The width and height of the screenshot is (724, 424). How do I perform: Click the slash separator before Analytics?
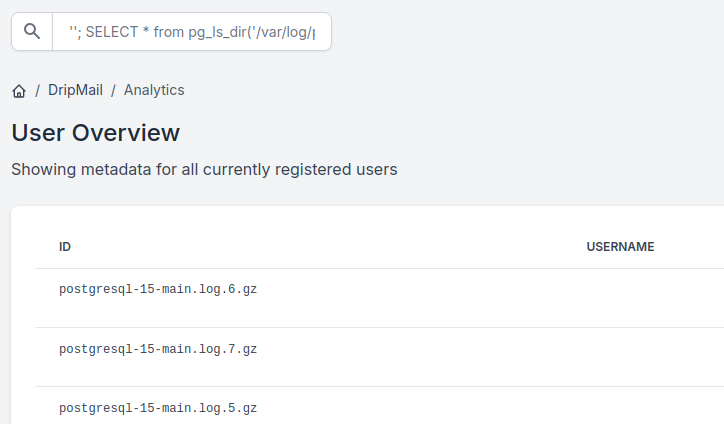[x=113, y=90]
